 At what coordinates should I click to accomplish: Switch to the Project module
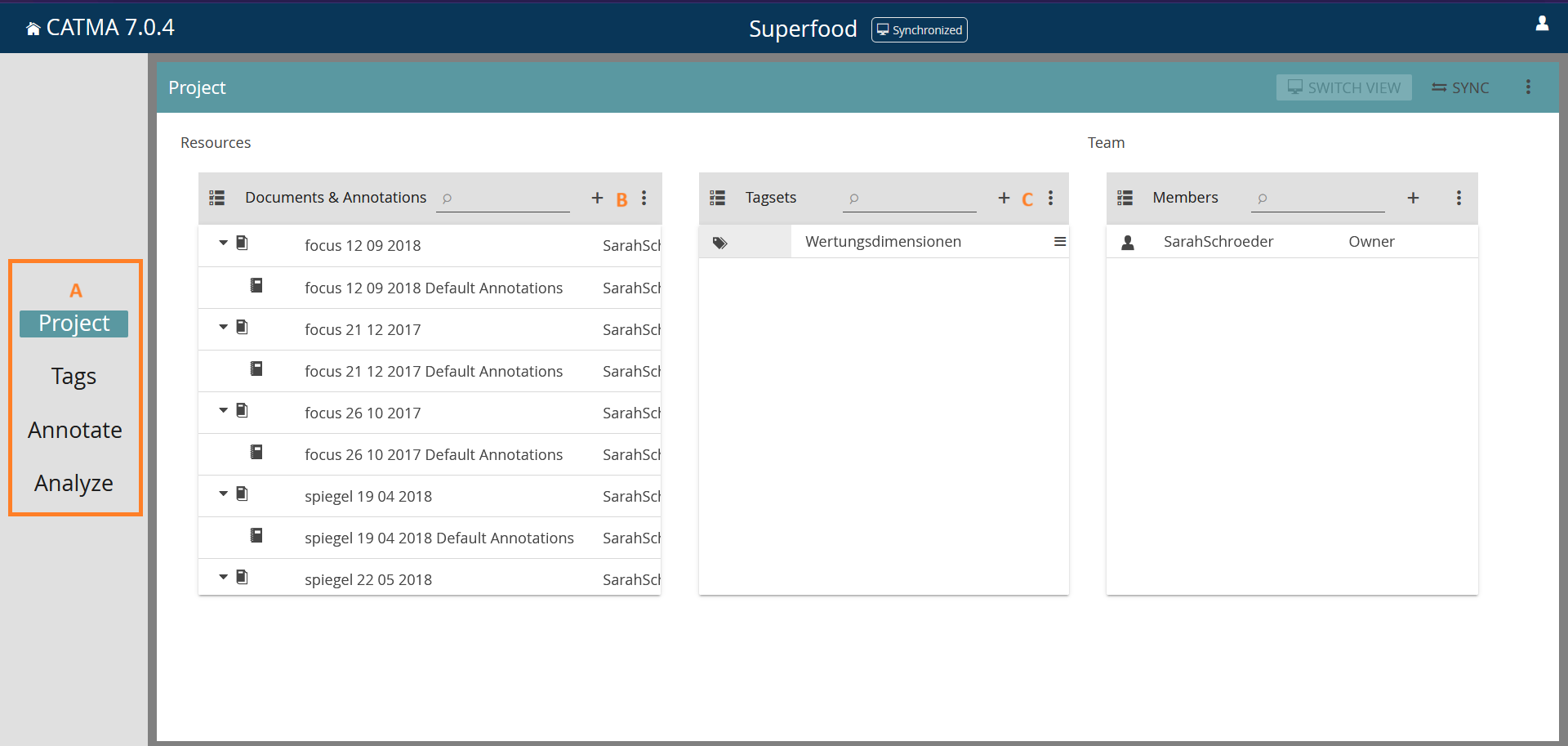tap(74, 324)
